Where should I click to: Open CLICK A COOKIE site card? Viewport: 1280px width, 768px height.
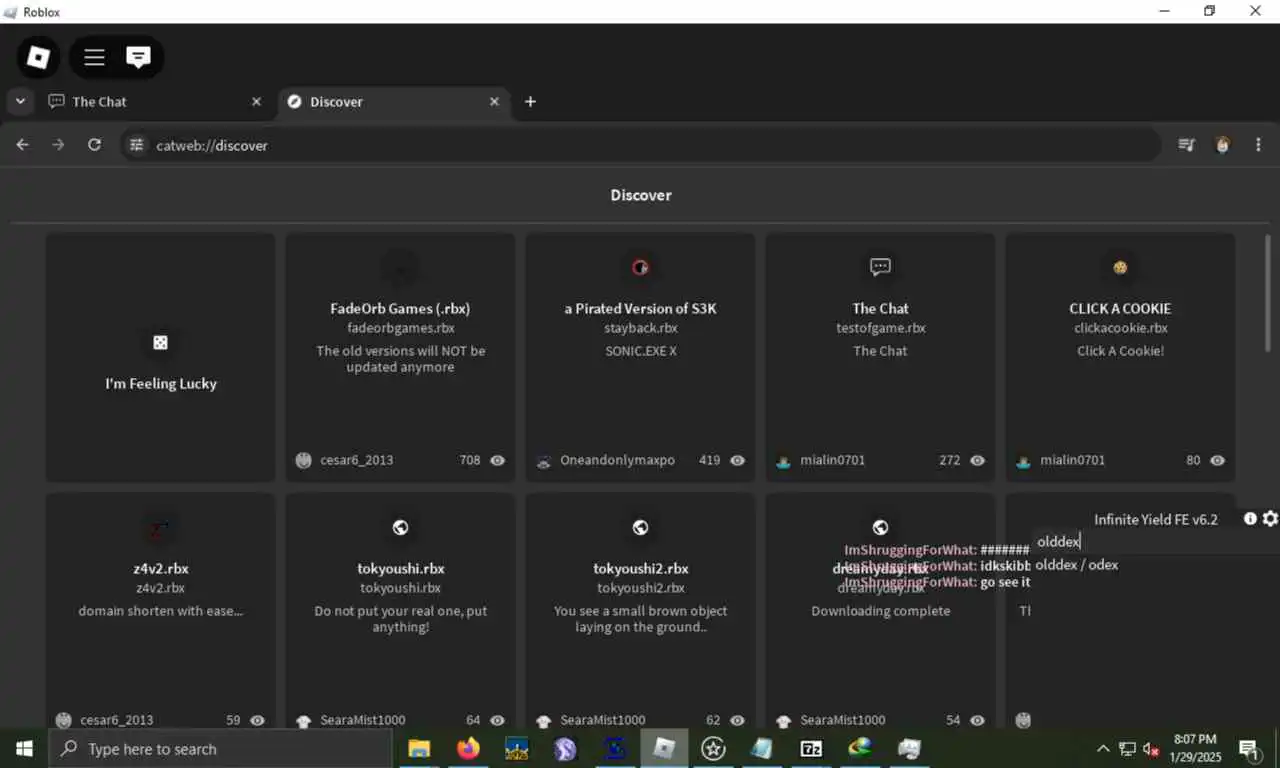1120,358
